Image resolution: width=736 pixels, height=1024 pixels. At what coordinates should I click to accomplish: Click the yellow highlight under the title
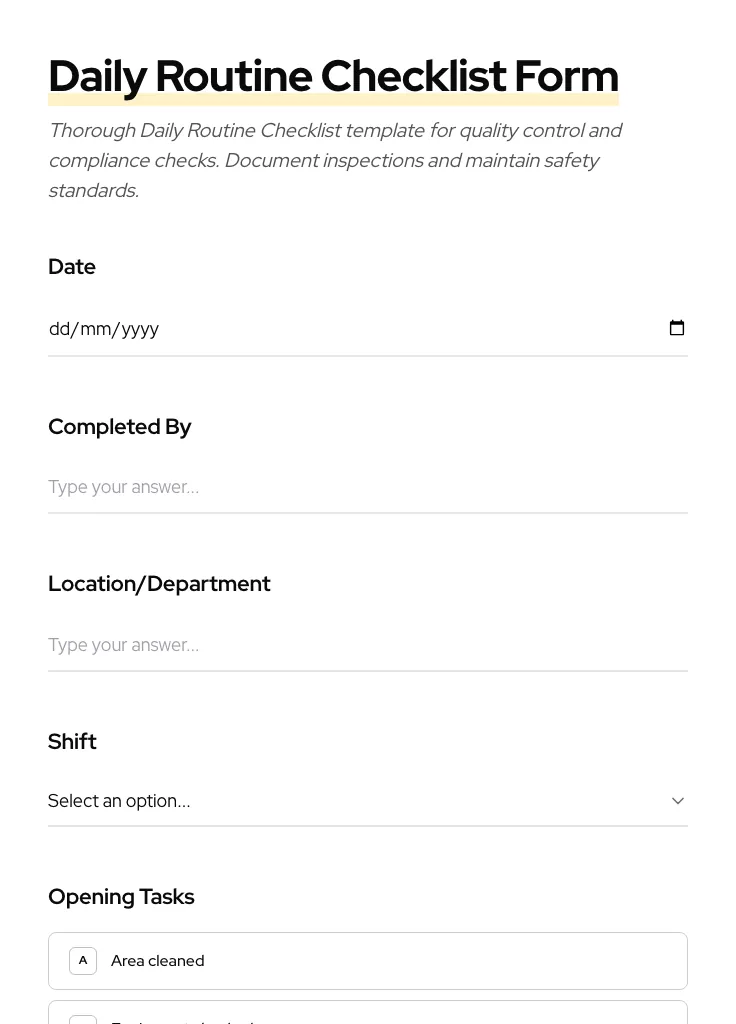point(333,96)
